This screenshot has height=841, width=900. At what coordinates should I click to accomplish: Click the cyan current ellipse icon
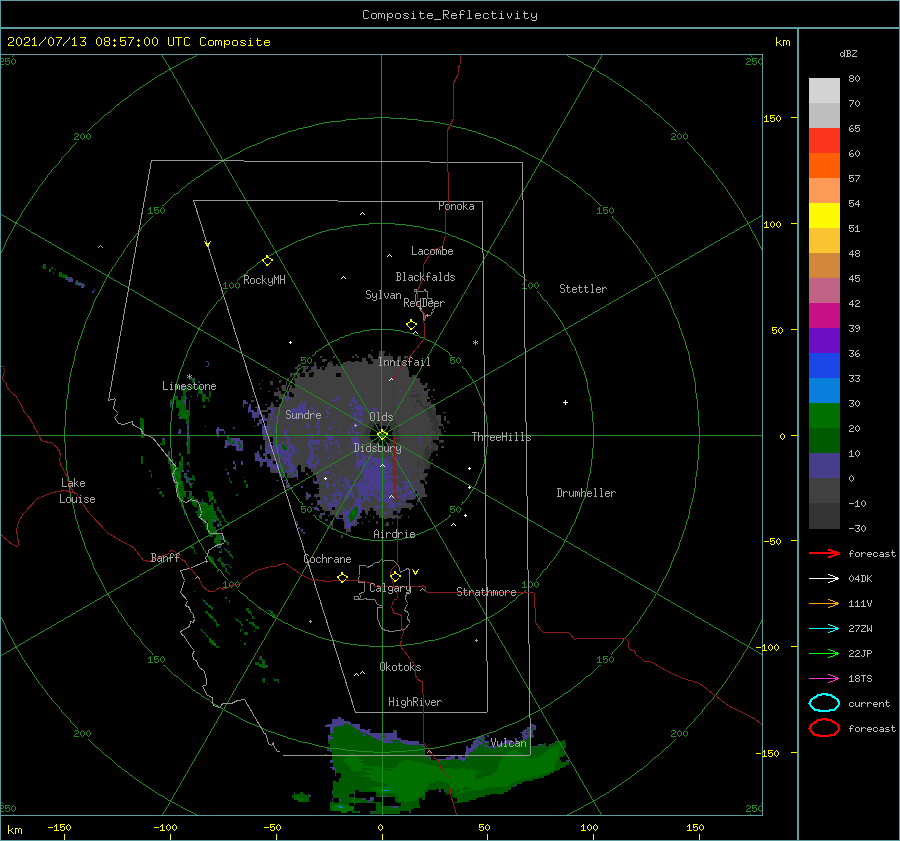824,703
